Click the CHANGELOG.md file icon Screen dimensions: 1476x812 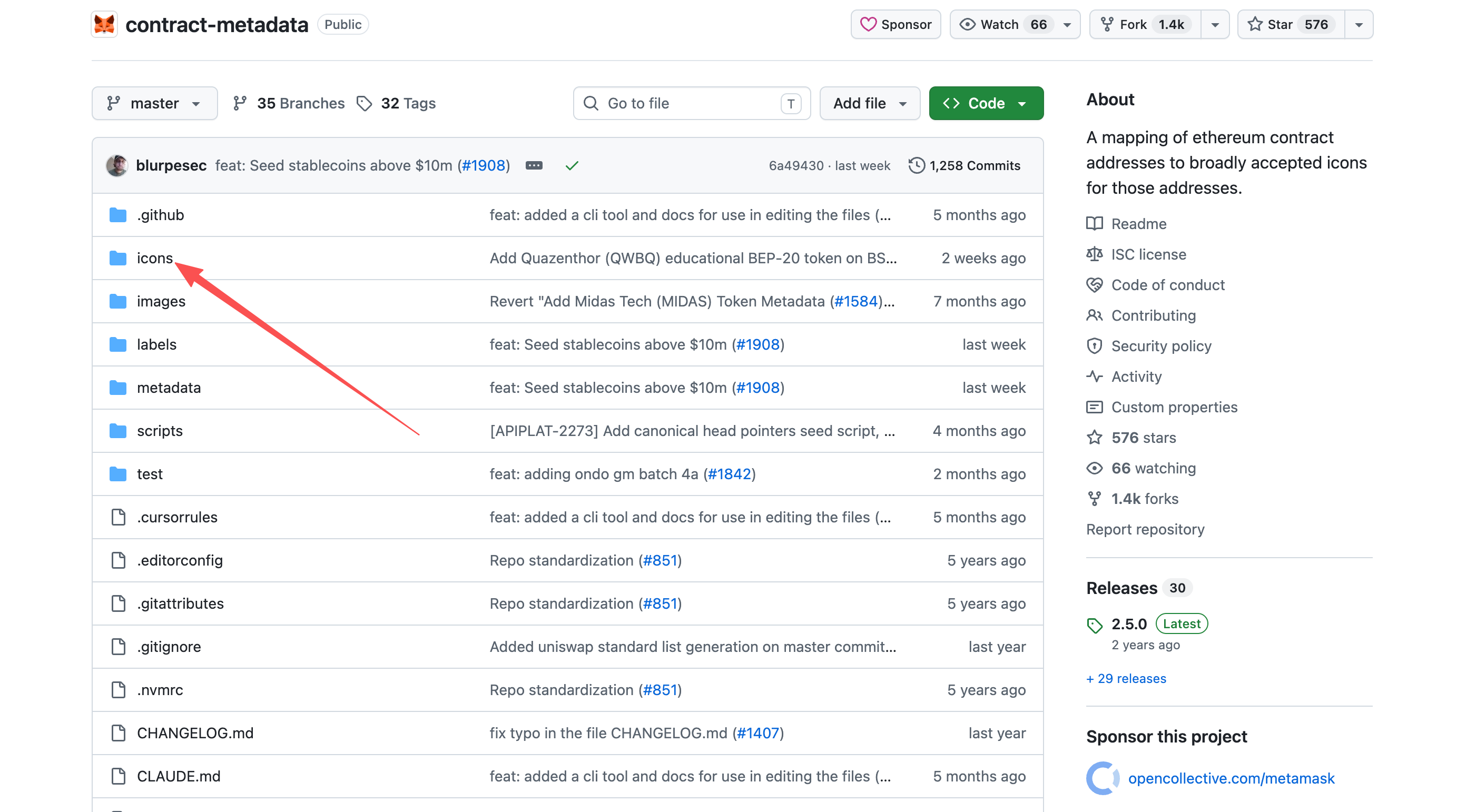[x=118, y=733]
